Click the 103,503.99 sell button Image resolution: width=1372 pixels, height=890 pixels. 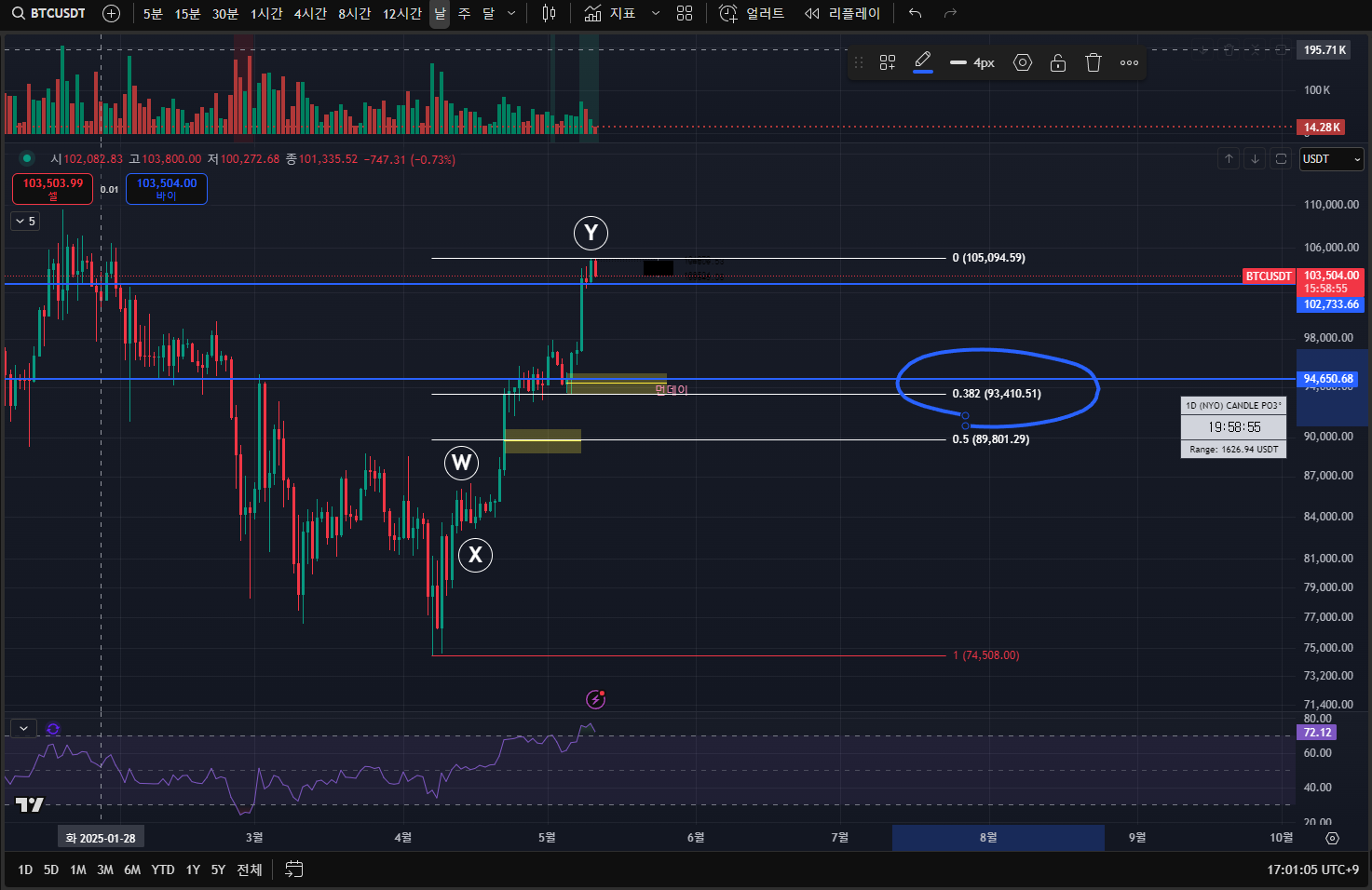tap(53, 189)
